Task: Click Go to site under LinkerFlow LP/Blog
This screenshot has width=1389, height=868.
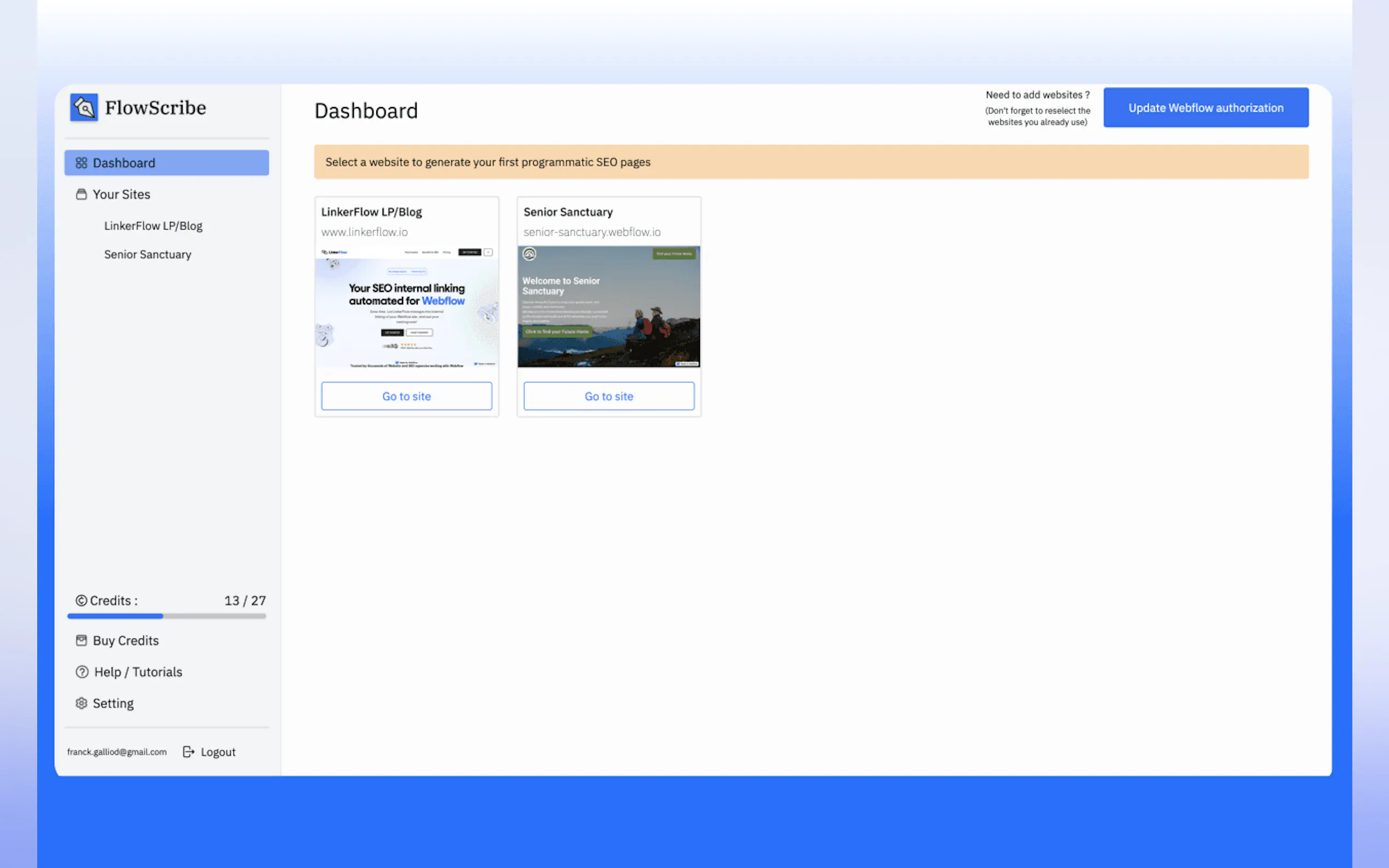Action: click(406, 396)
